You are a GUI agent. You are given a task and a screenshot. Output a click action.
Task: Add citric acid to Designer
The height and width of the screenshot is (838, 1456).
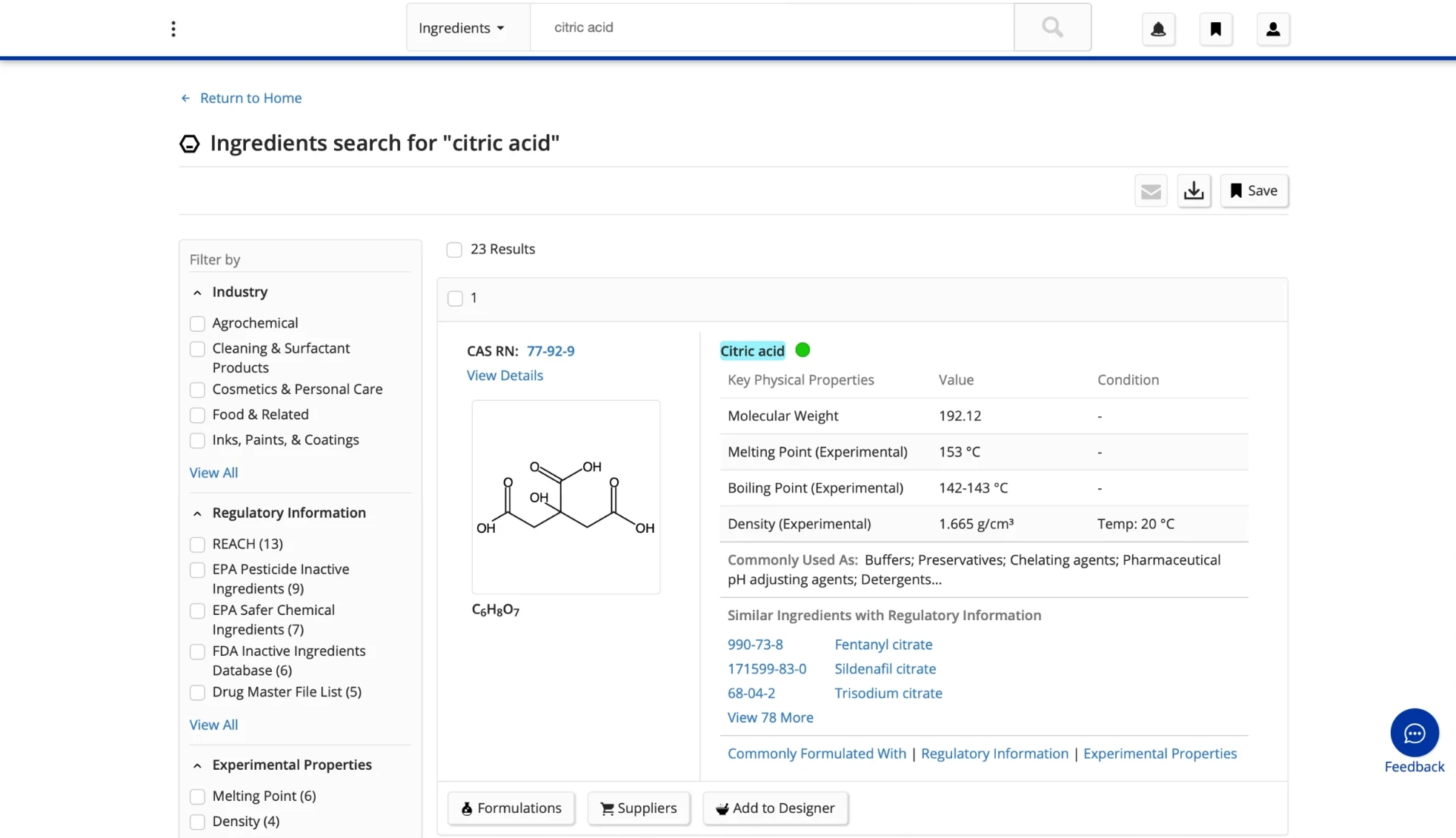pyautogui.click(x=775, y=808)
